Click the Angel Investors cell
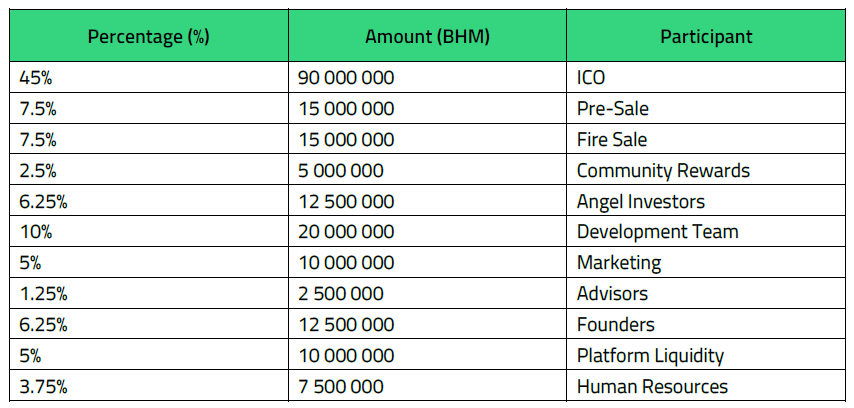The image size is (854, 408). pyautogui.click(x=640, y=201)
